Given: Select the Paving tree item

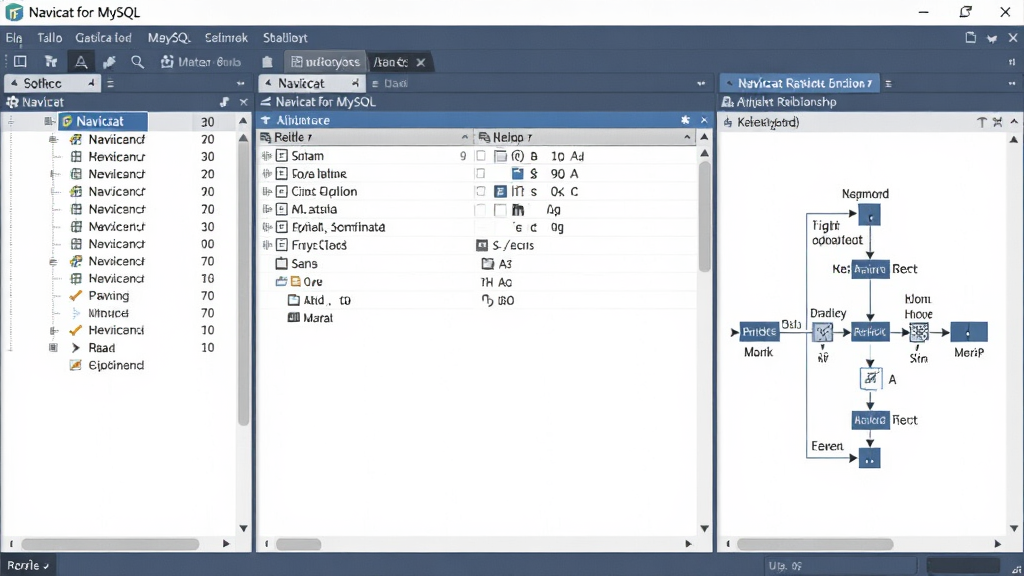Looking at the screenshot, I should (108, 296).
